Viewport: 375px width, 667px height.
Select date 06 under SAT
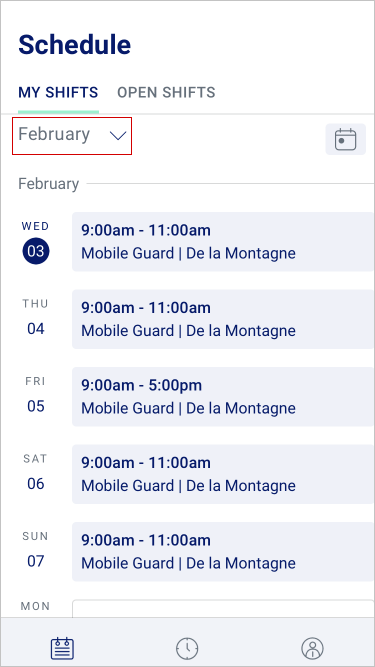pos(36,484)
